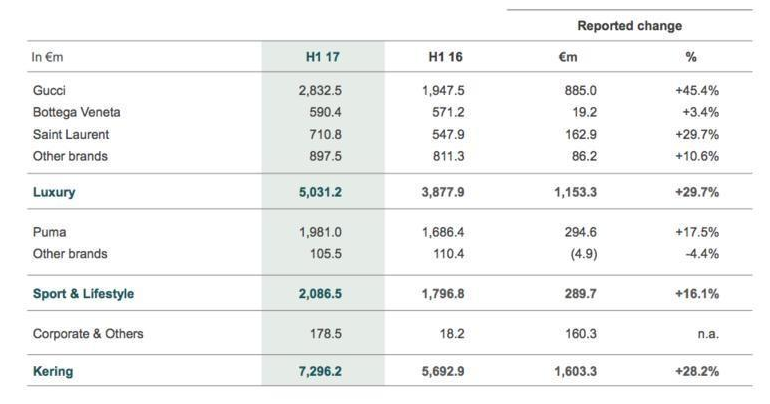Select the Gucci row label
The image size is (770, 404).
pos(49,90)
